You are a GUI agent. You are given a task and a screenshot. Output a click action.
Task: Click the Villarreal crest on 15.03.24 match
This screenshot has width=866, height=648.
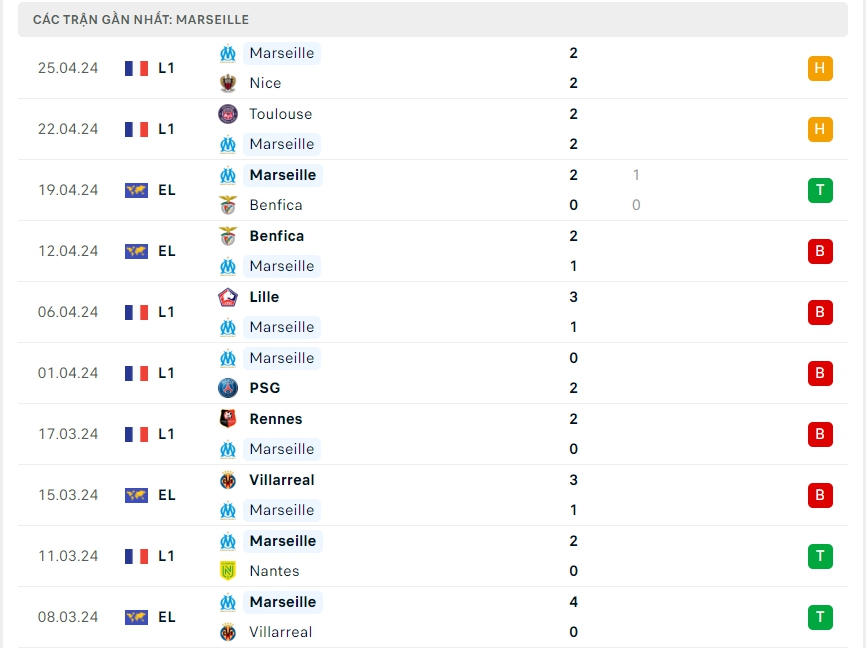[x=228, y=480]
